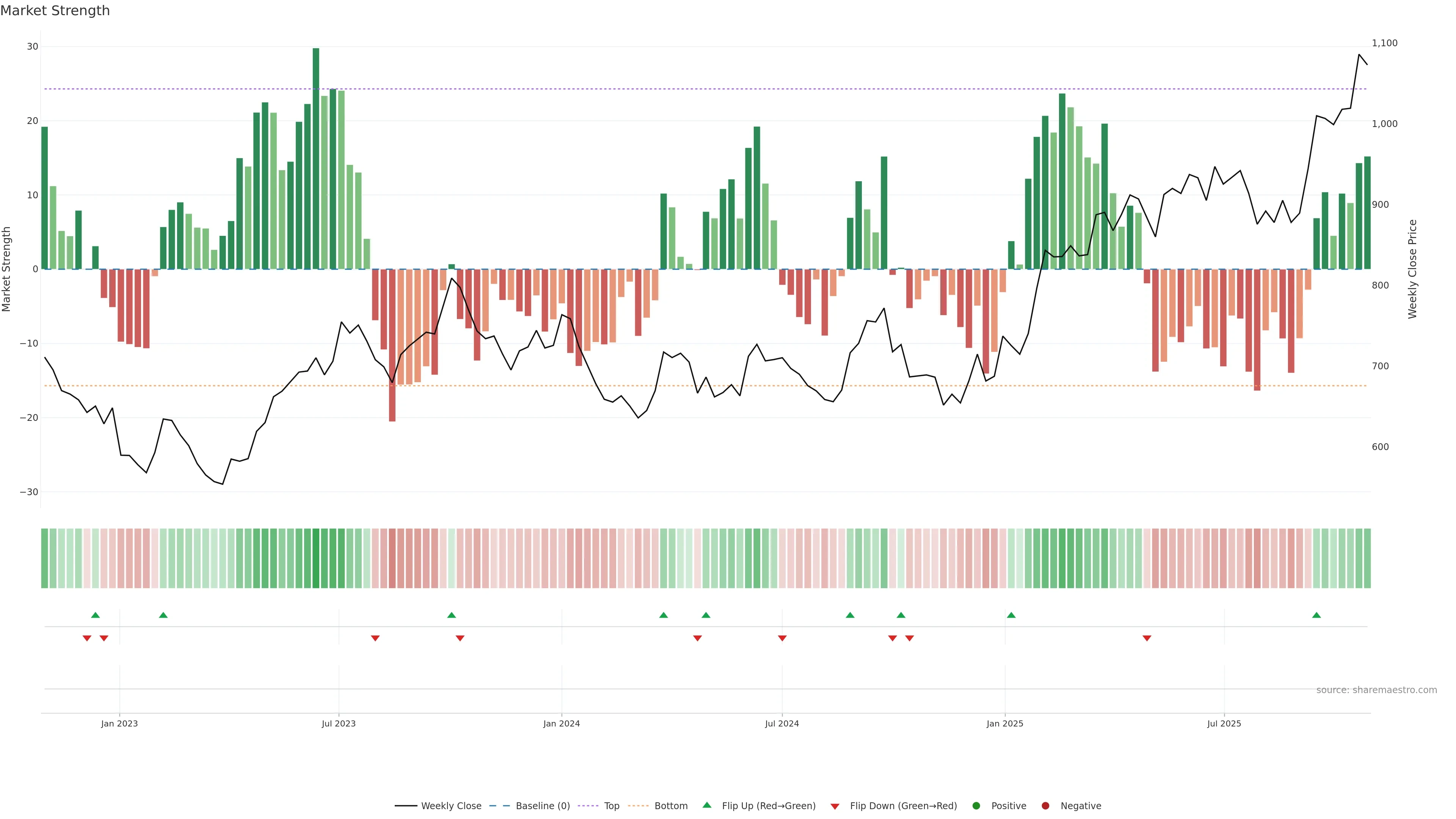Click the Jan 2023 x-axis label
The image size is (1456, 819).
(119, 723)
